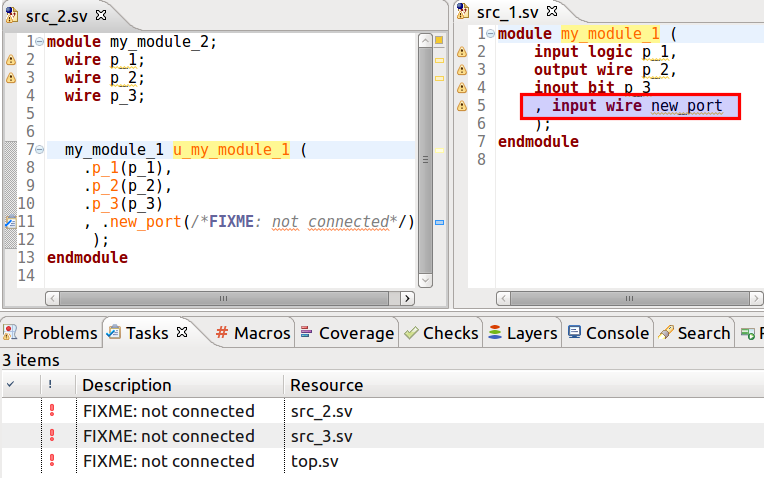Open the Macros tab

point(253,333)
